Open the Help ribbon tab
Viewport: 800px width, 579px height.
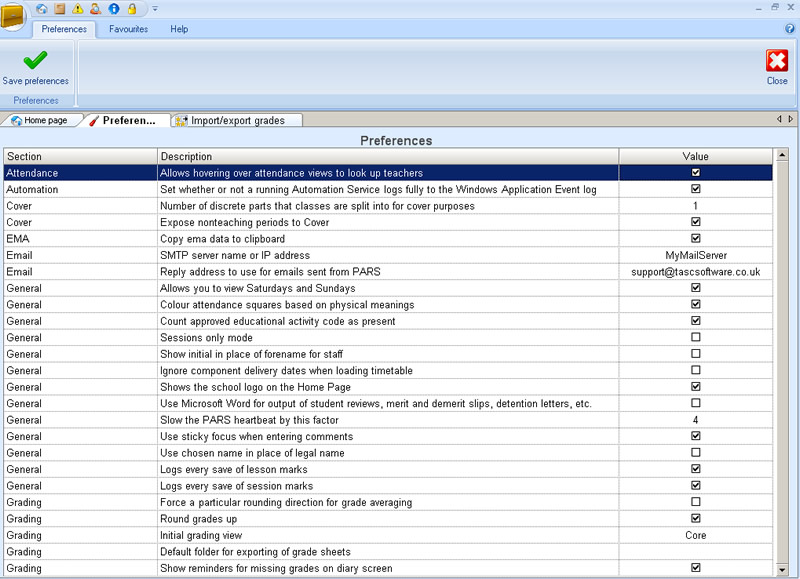click(179, 29)
